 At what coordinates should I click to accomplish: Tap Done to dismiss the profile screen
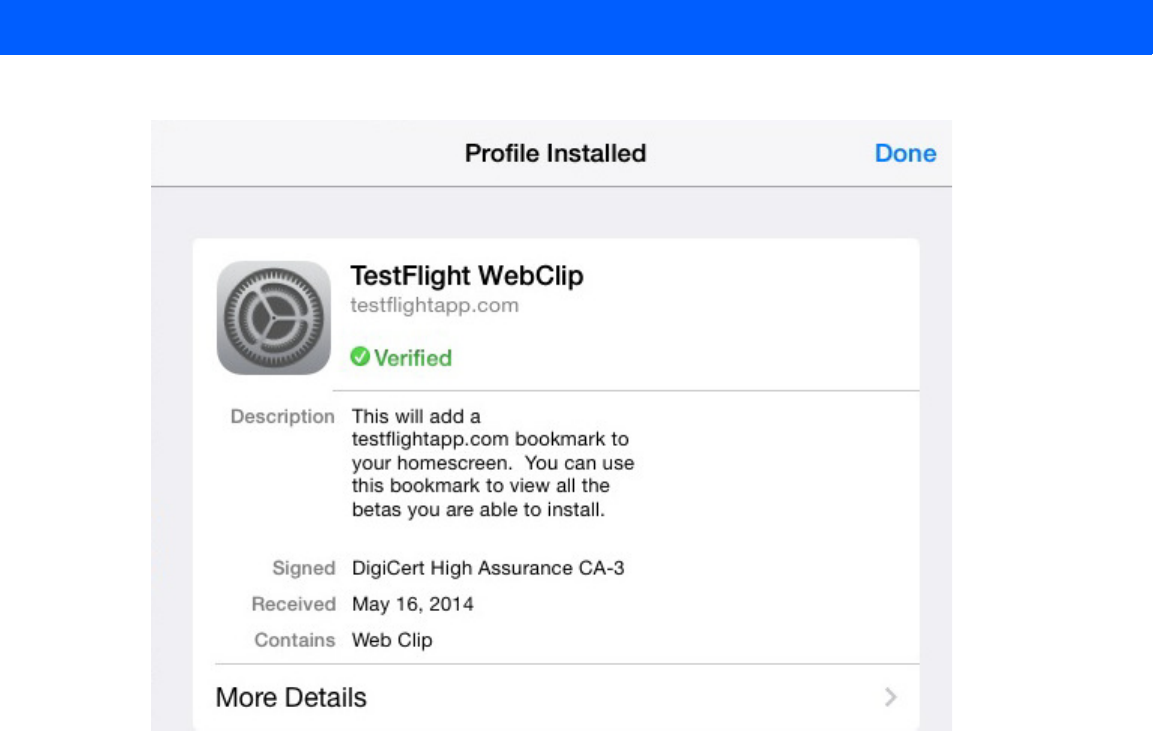(905, 153)
